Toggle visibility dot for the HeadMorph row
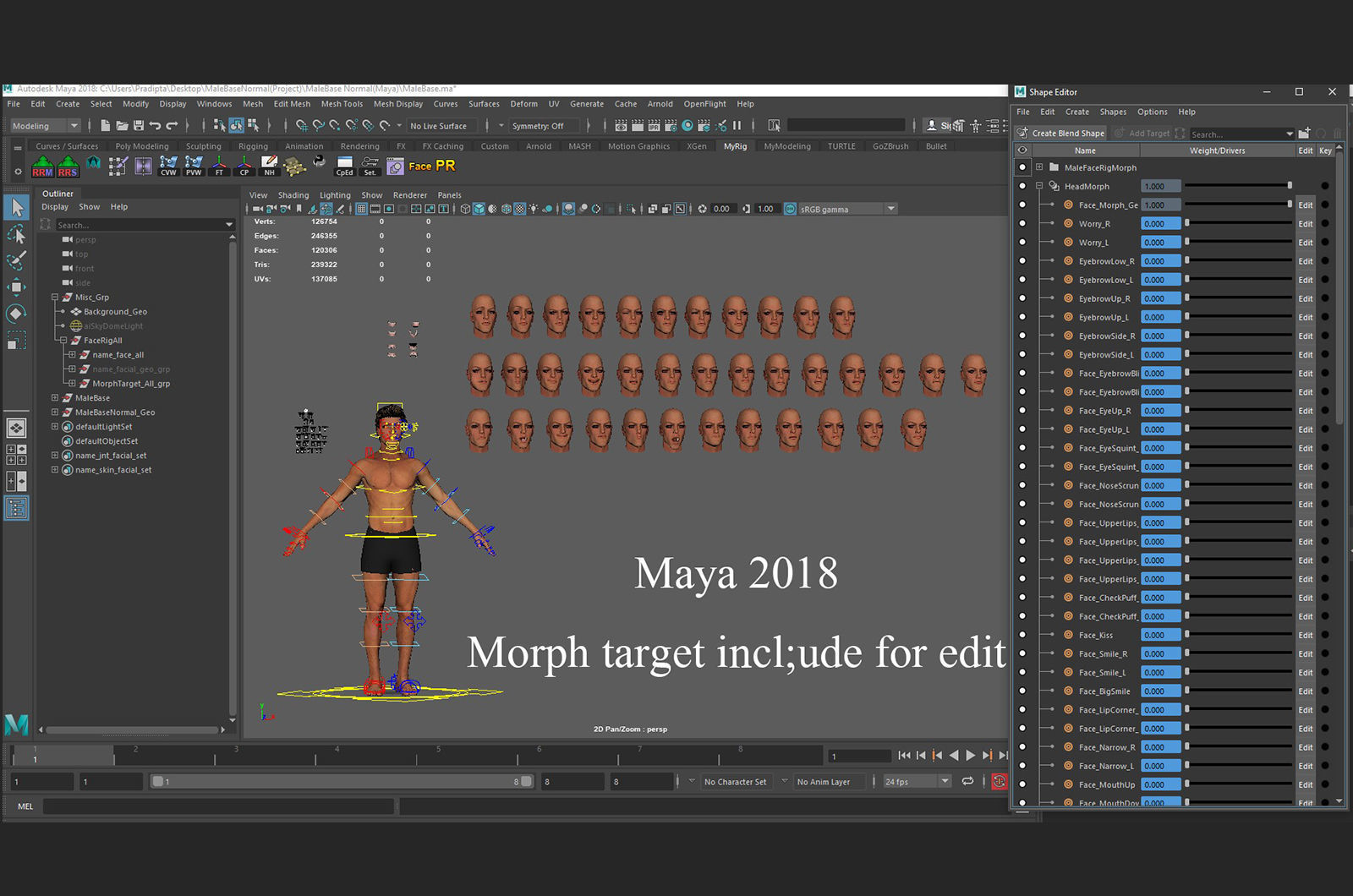1353x896 pixels. [1022, 186]
